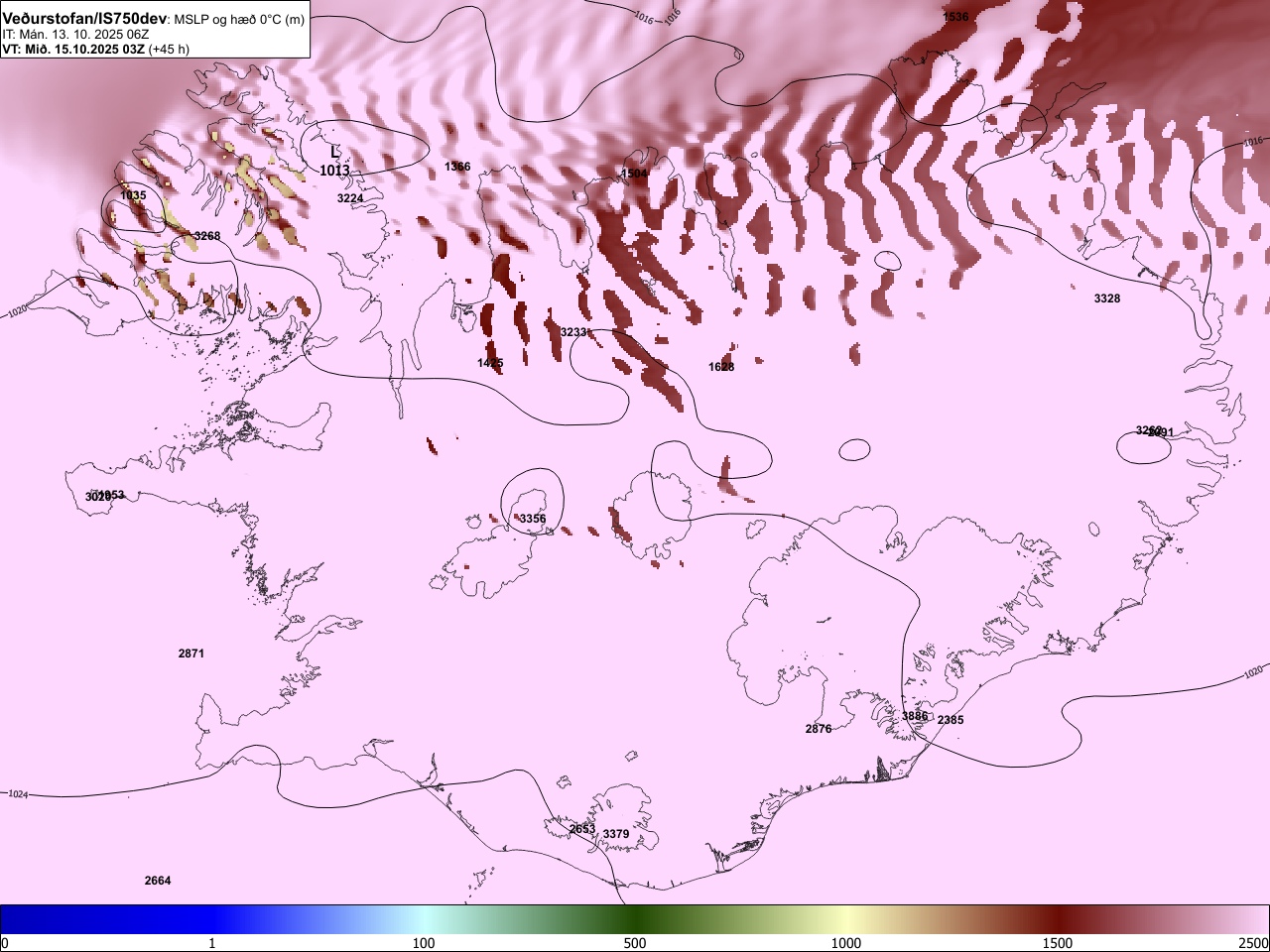Click the '1536' height label
The width and height of the screenshot is (1270, 952).
coord(955,17)
